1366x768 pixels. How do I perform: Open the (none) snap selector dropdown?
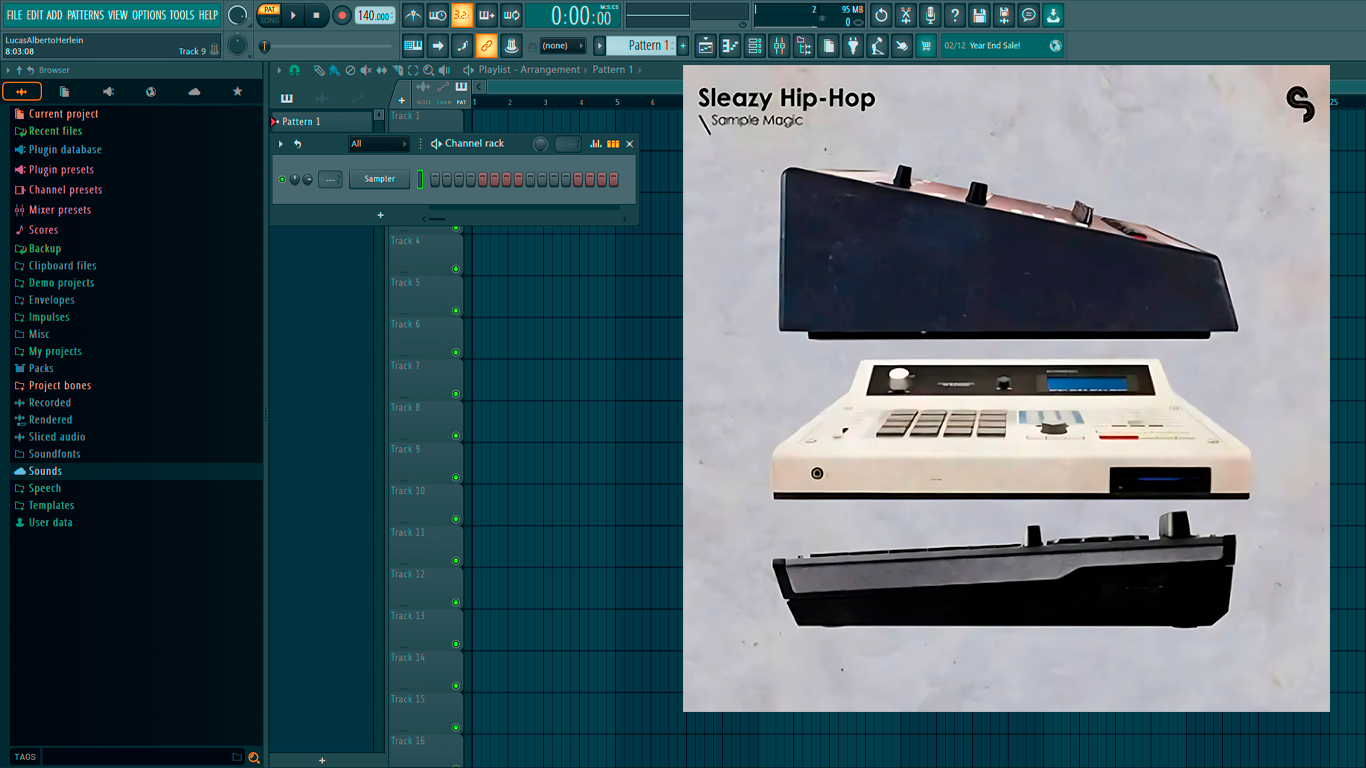pos(563,45)
